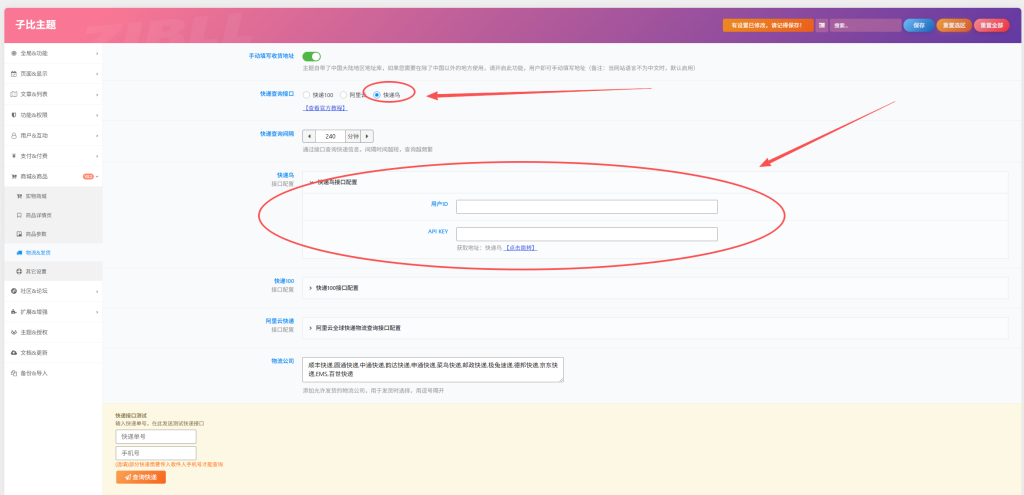
Task: Expand the 文章&列表 chevron arrow
Action: (97, 94)
